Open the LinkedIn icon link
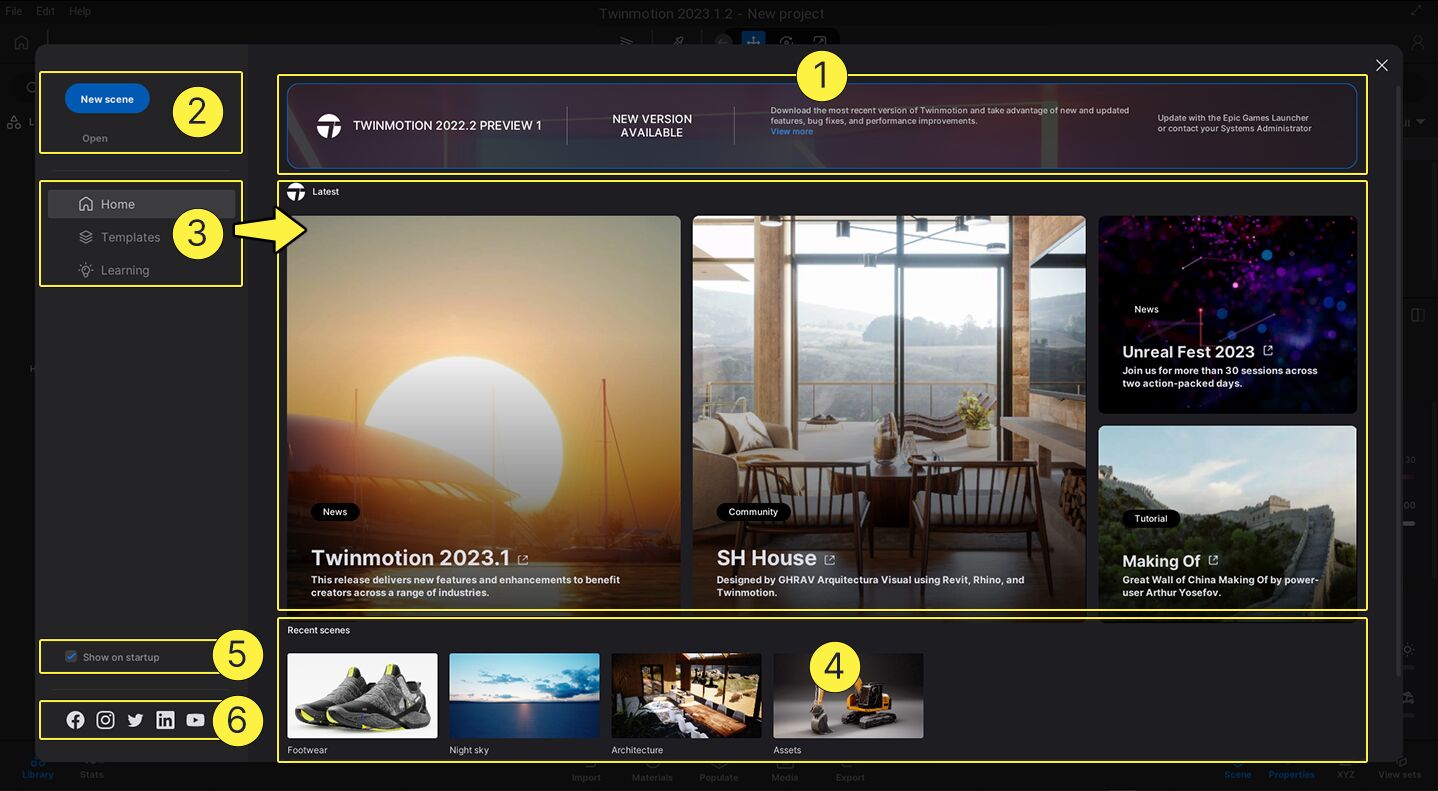The height and width of the screenshot is (791, 1438). [x=166, y=720]
